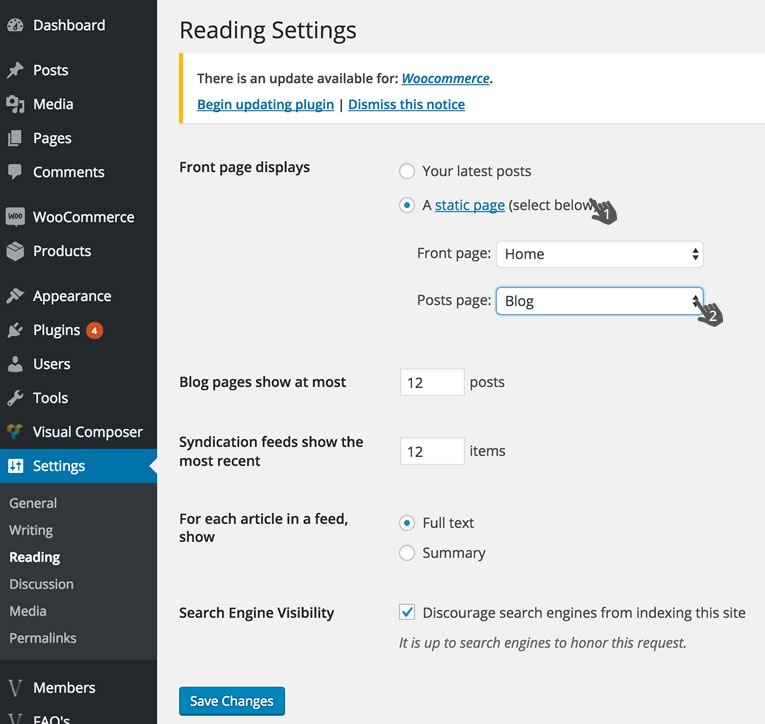Choose the Summary feed option
The width and height of the screenshot is (765, 724).
click(407, 553)
